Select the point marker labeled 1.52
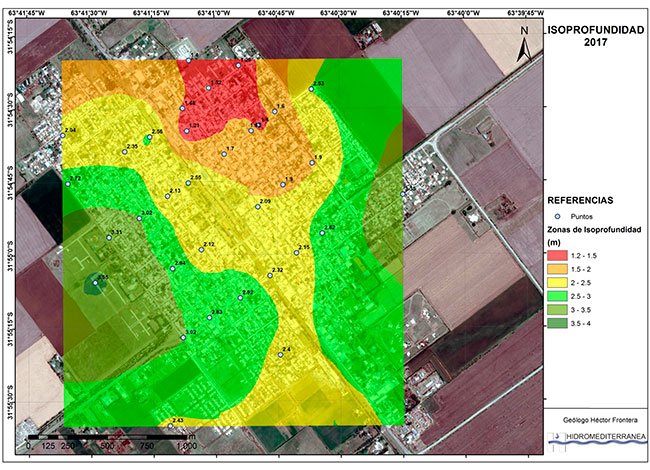The width and height of the screenshot is (650, 470). point(209,88)
